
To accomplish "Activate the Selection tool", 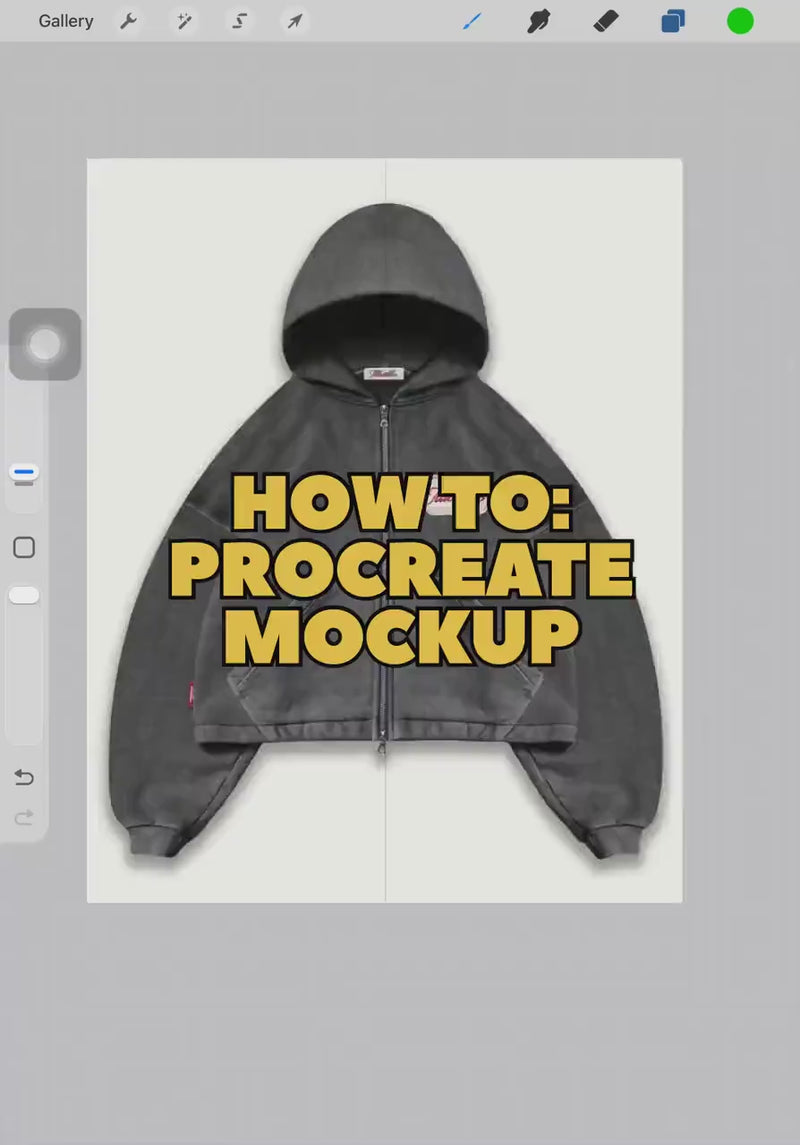I will pyautogui.click(x=240, y=21).
